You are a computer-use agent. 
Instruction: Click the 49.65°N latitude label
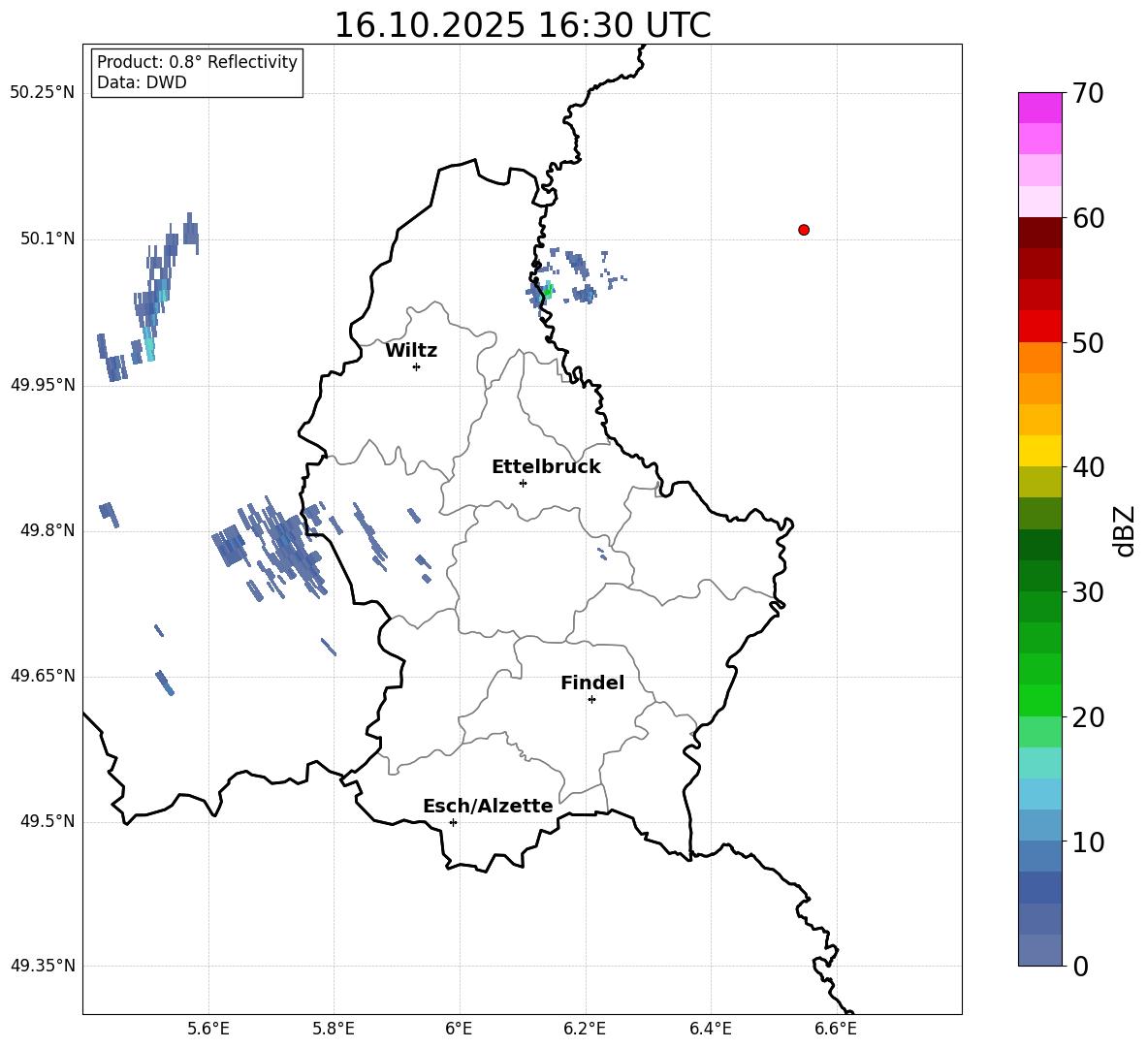tap(43, 676)
